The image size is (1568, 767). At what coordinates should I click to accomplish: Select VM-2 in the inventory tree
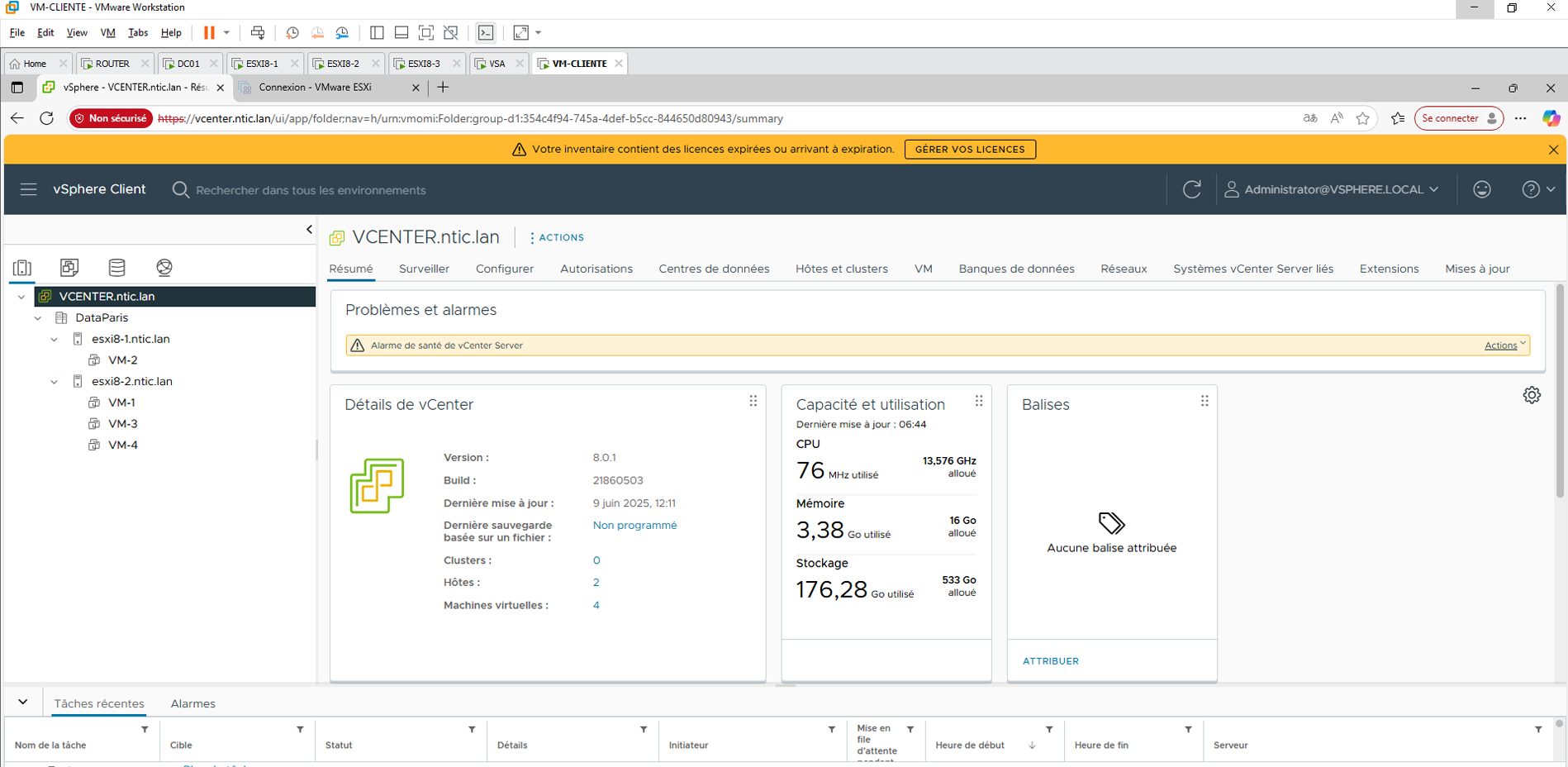[122, 360]
